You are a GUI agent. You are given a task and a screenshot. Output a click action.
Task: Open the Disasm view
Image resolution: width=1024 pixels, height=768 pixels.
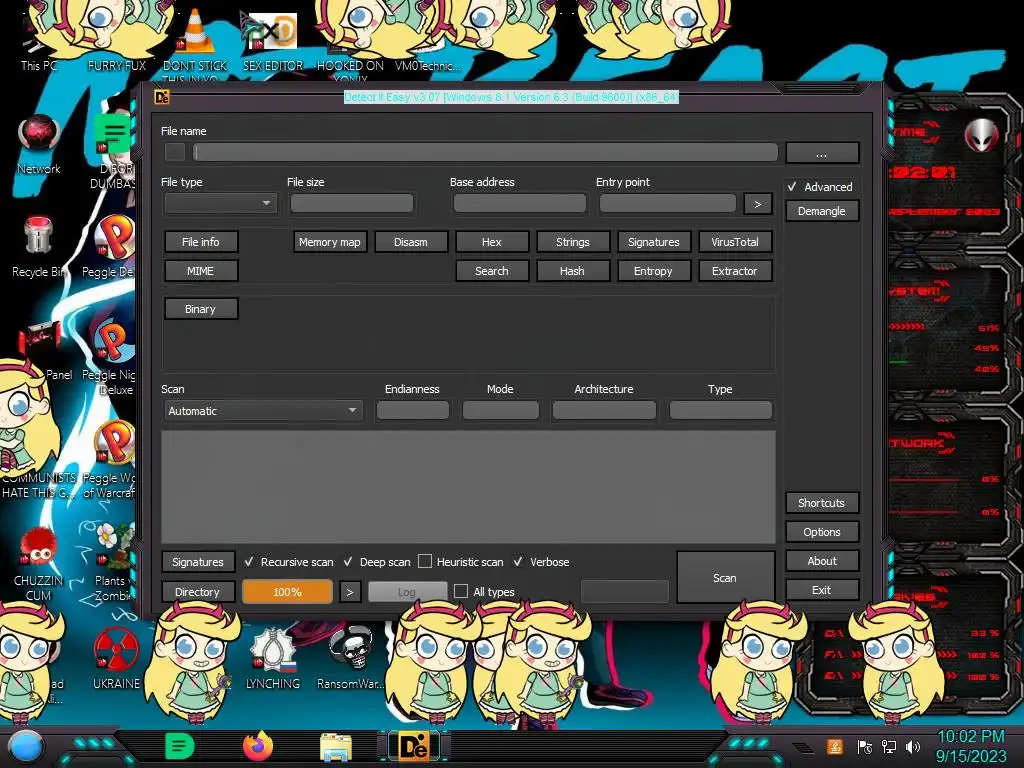pos(411,242)
